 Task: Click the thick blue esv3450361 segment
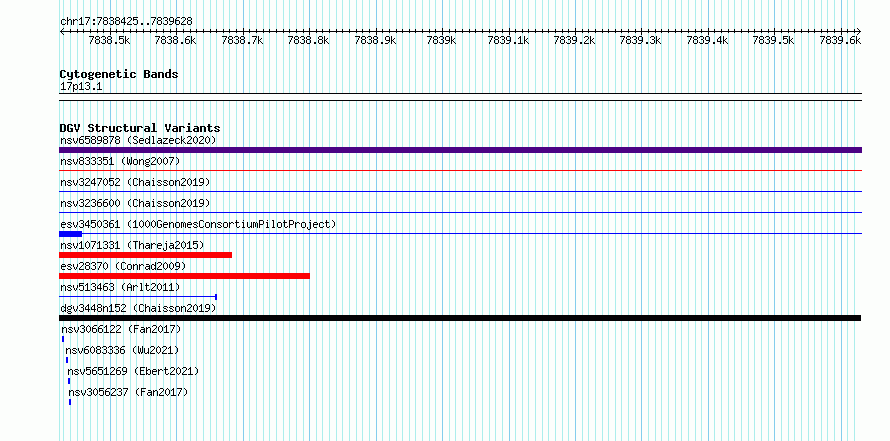point(70,234)
